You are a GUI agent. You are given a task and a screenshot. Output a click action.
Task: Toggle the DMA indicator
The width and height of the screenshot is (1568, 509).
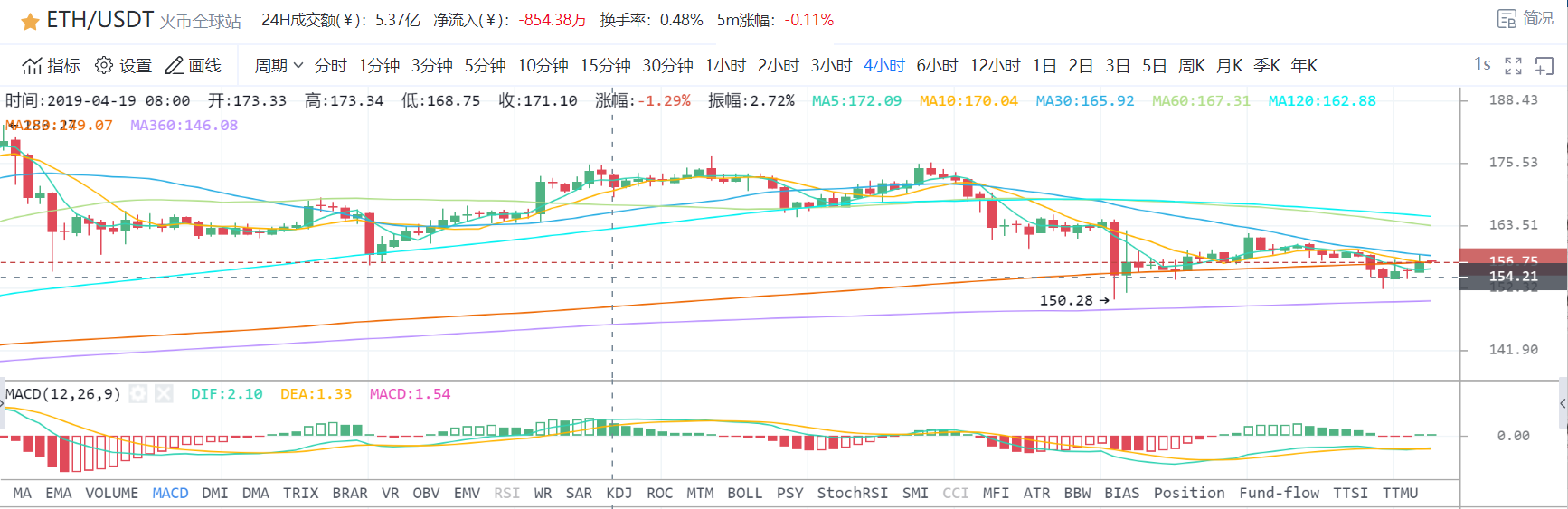[256, 493]
